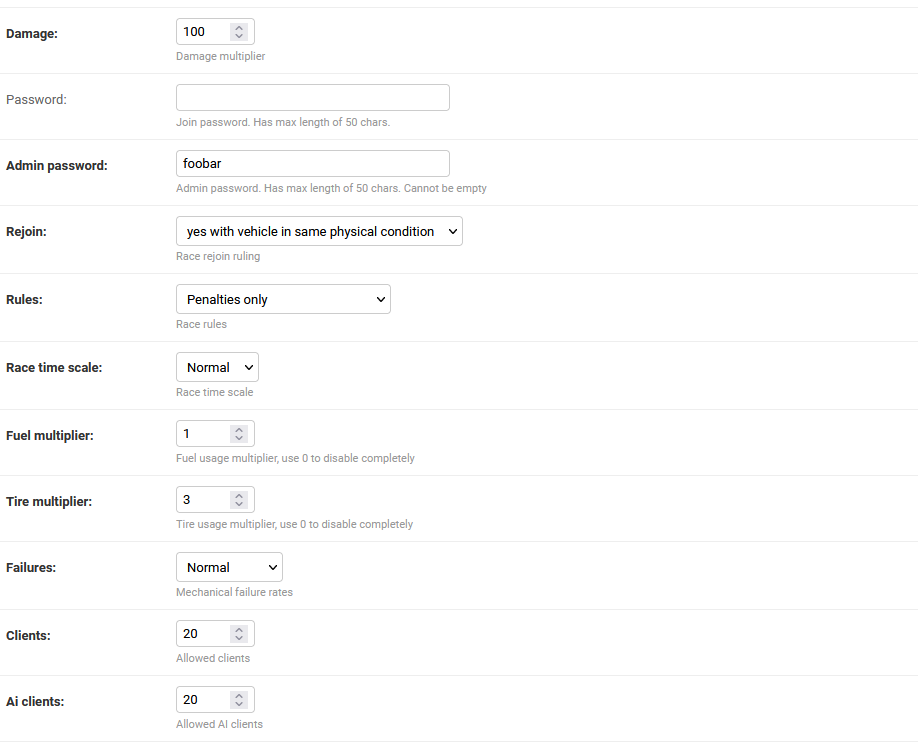918x748 pixels.
Task: Click the empty Password input field
Action: (x=312, y=98)
